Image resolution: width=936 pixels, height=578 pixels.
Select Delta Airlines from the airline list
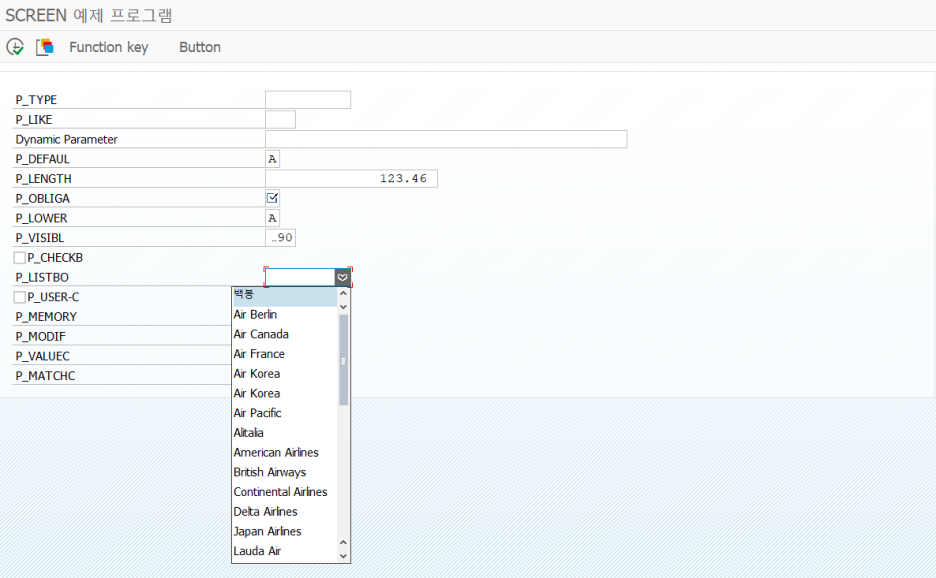click(x=264, y=511)
